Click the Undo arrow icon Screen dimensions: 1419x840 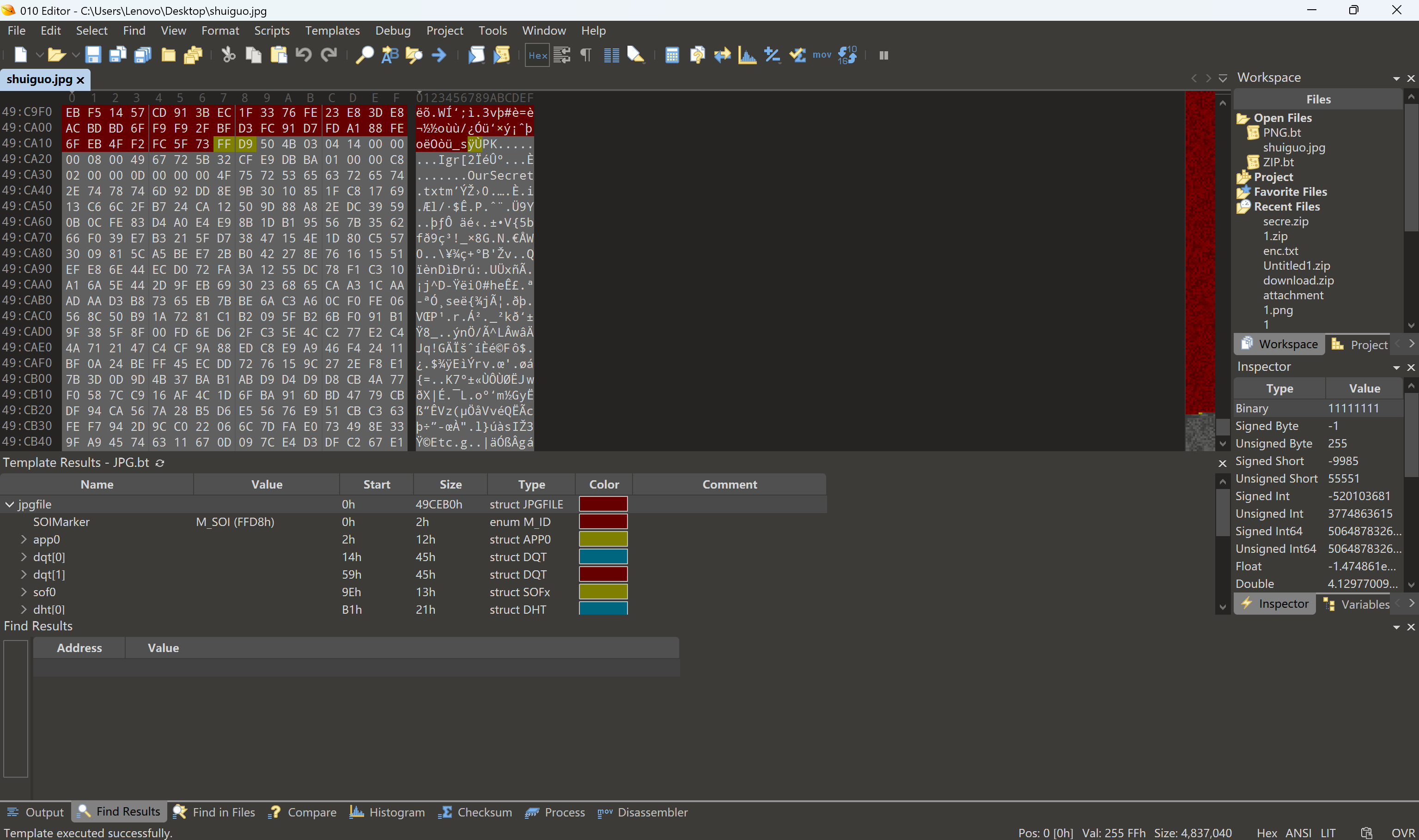pos(304,55)
